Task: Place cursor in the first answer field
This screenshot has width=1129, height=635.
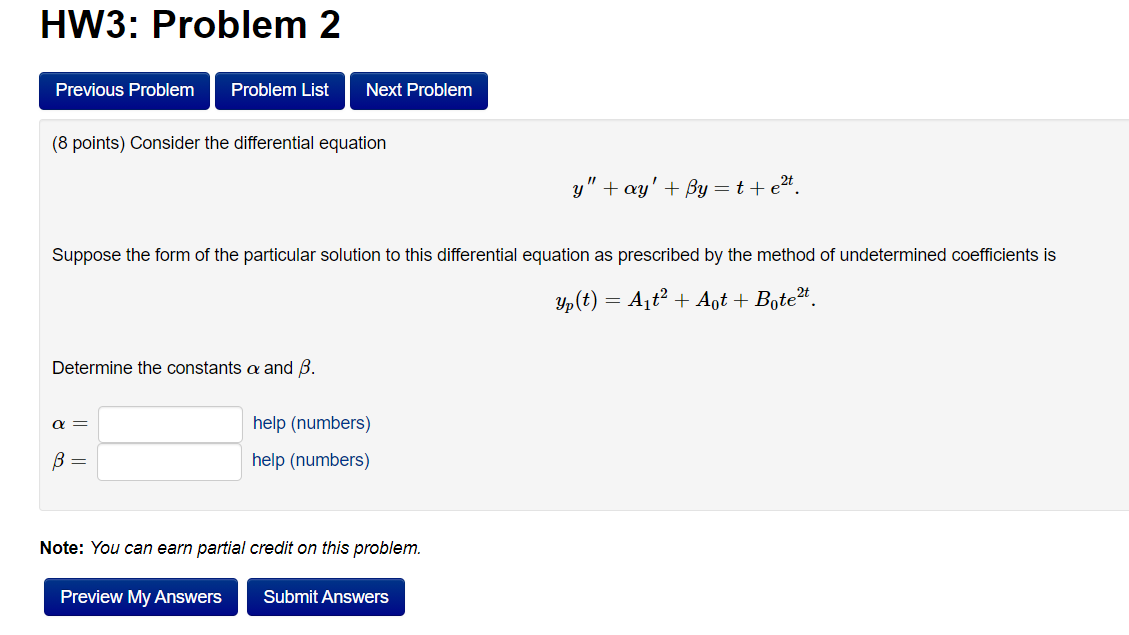Action: coord(169,423)
